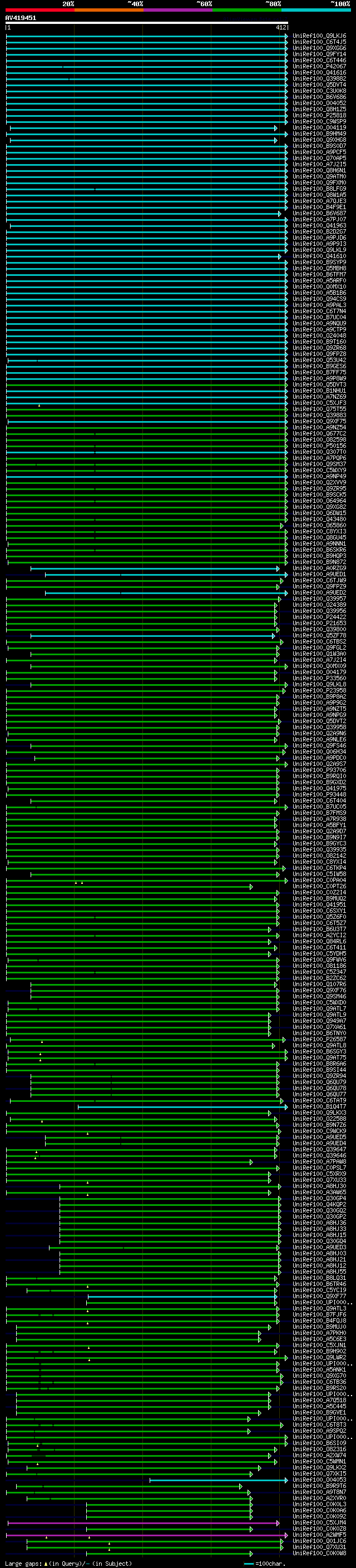The image size is (356, 1568).
Task: Click hit label UniRef100_B2D2G7
Action: tap(319, 233)
